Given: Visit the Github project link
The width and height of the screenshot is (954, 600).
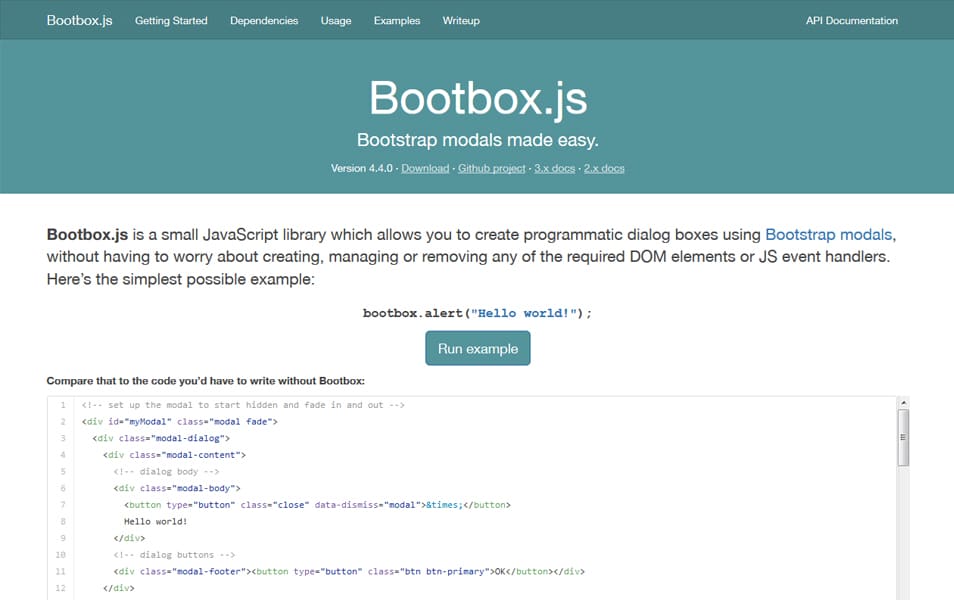Looking at the screenshot, I should (492, 169).
